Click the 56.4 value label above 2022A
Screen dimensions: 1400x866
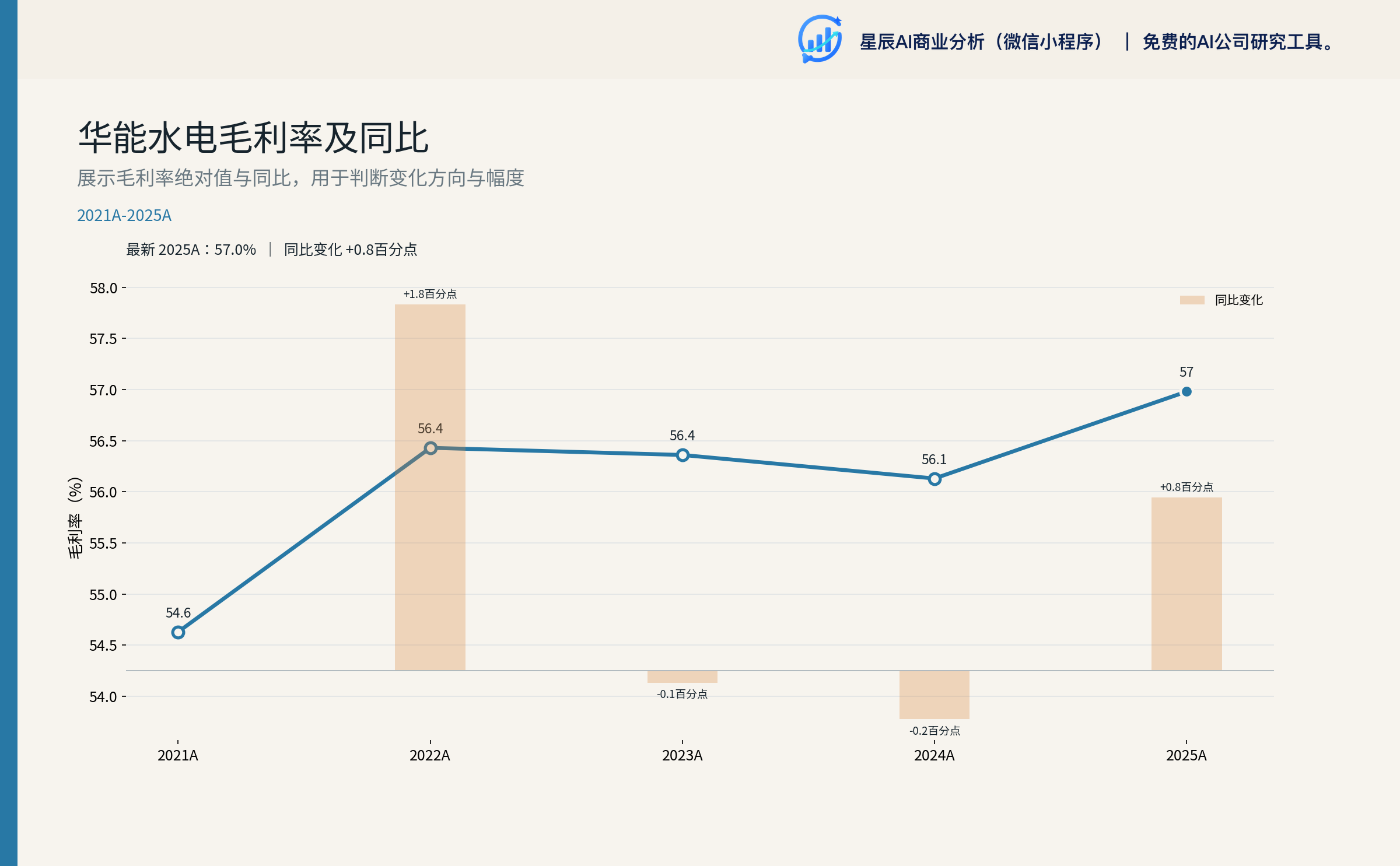click(x=430, y=429)
